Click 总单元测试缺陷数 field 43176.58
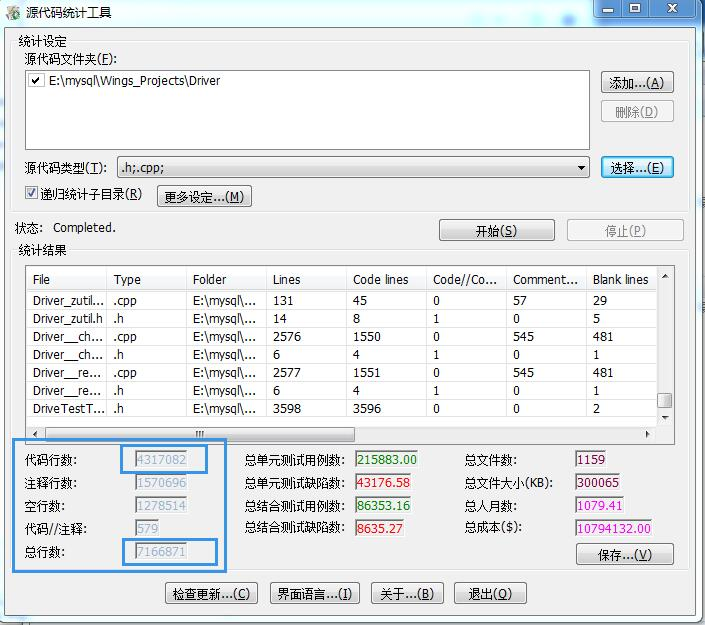Viewport: 705px width, 625px height. click(384, 482)
